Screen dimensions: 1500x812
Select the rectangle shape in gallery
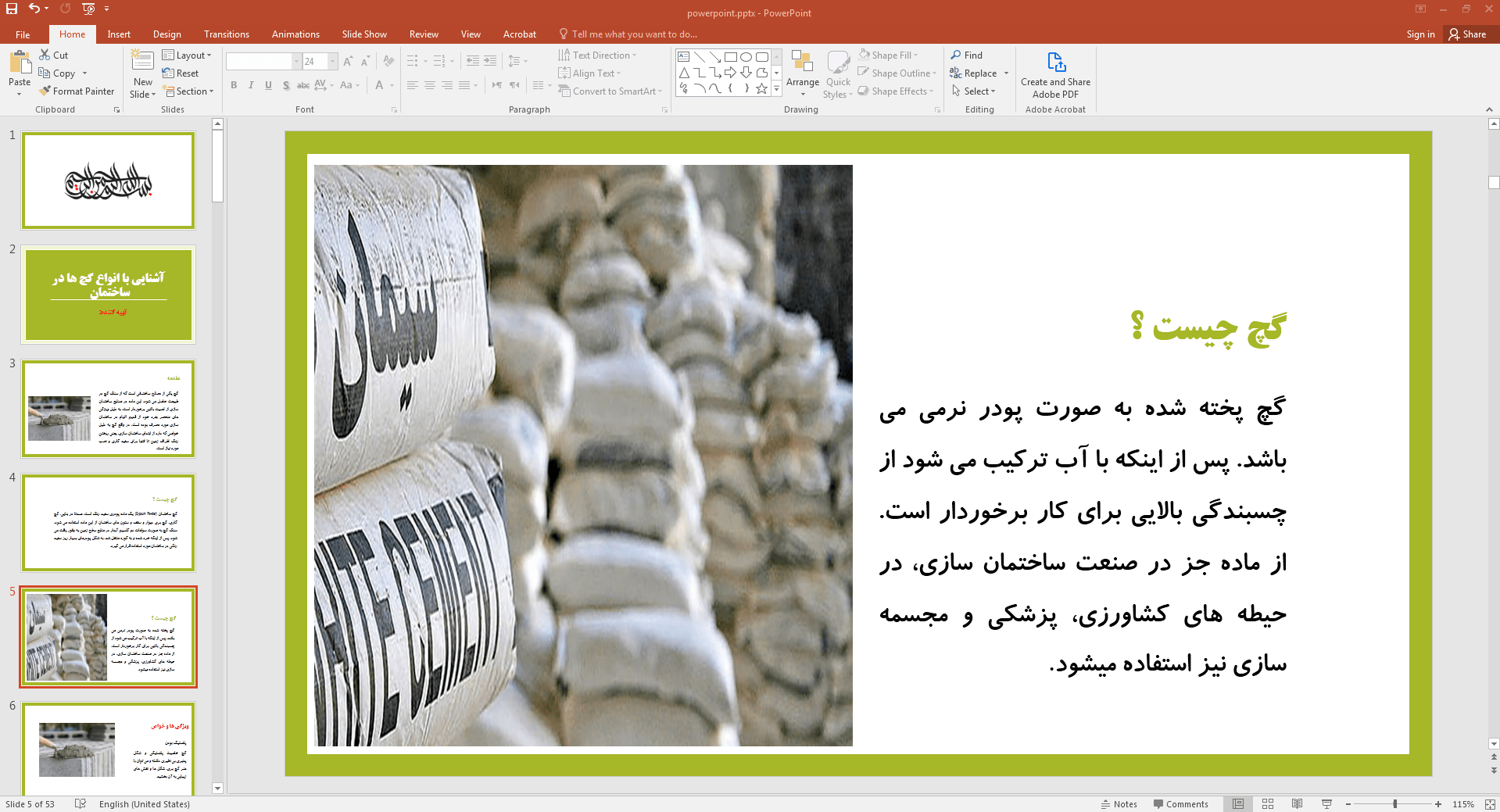(731, 57)
